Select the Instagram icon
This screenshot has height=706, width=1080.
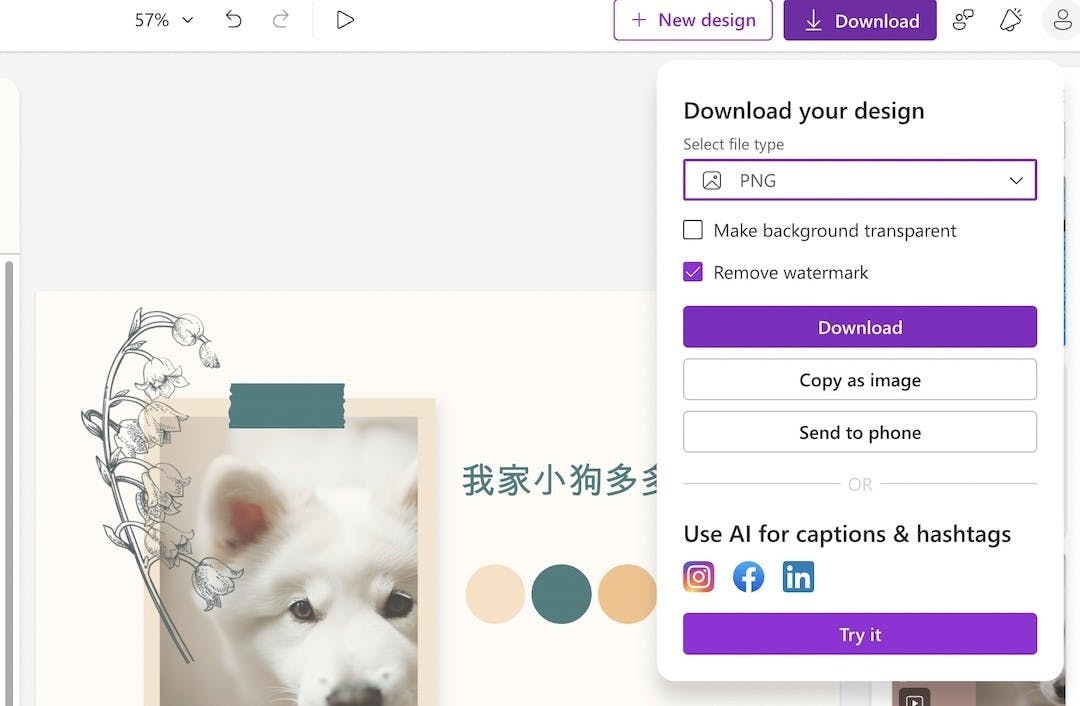tap(699, 577)
